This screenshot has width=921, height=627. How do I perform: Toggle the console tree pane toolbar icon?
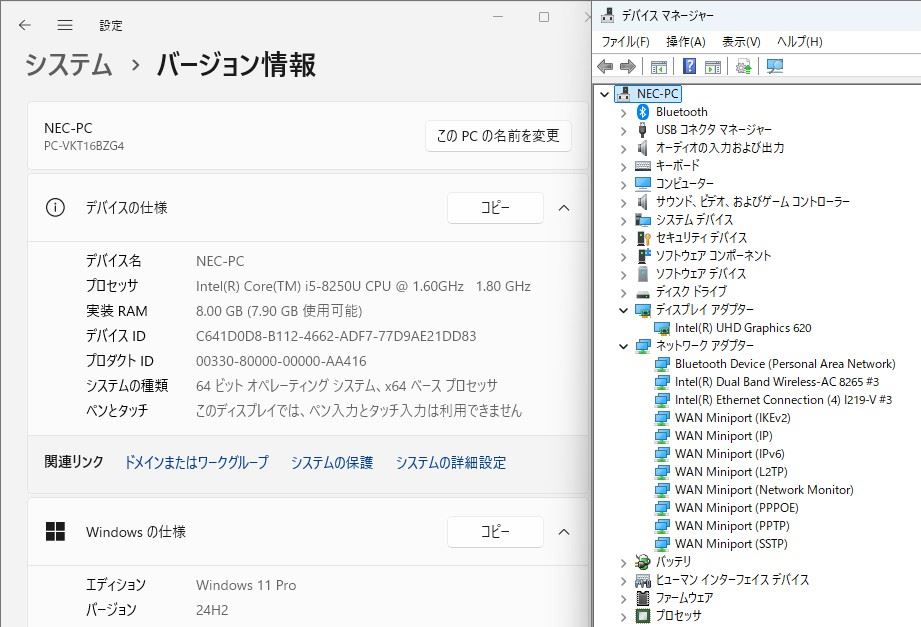click(658, 66)
